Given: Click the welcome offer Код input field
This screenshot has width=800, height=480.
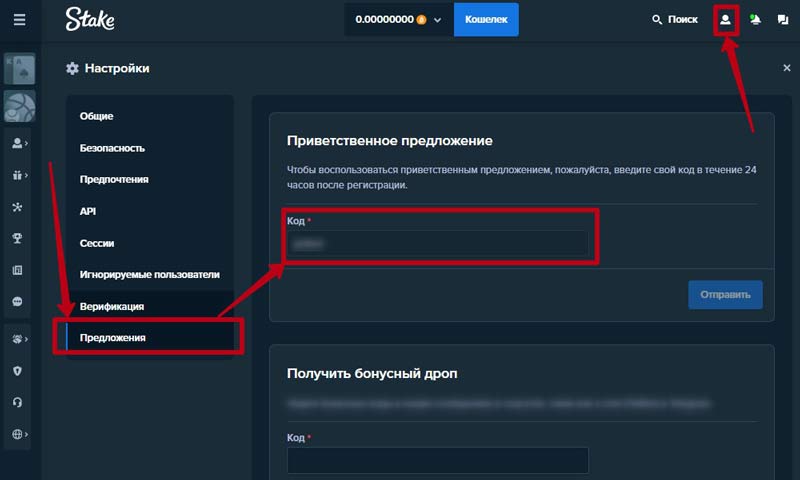Looking at the screenshot, I should [437, 244].
